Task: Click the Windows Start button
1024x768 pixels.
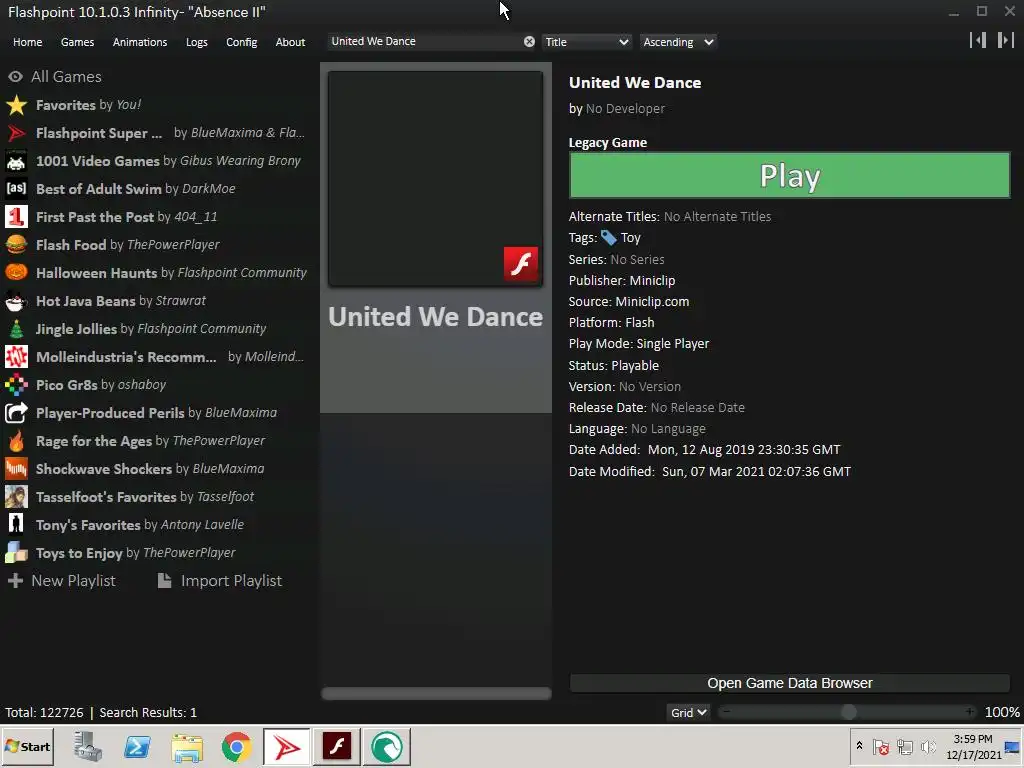Action: click(x=27, y=746)
